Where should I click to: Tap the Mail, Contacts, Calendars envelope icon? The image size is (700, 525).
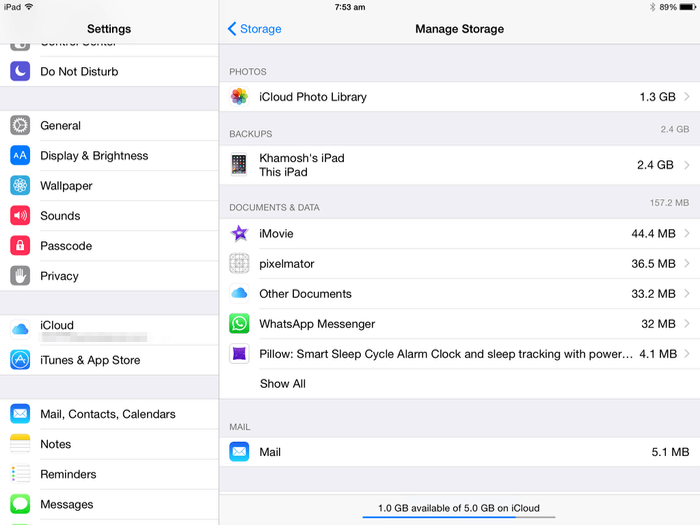20,414
